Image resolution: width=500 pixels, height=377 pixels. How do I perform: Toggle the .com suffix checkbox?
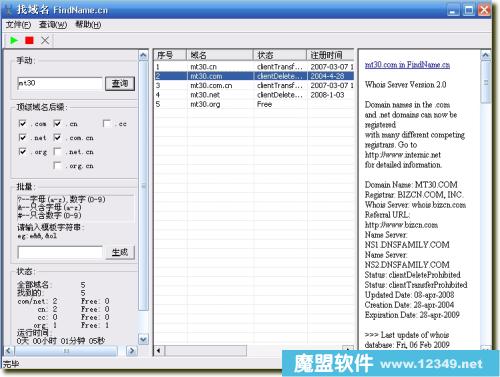tap(22, 124)
